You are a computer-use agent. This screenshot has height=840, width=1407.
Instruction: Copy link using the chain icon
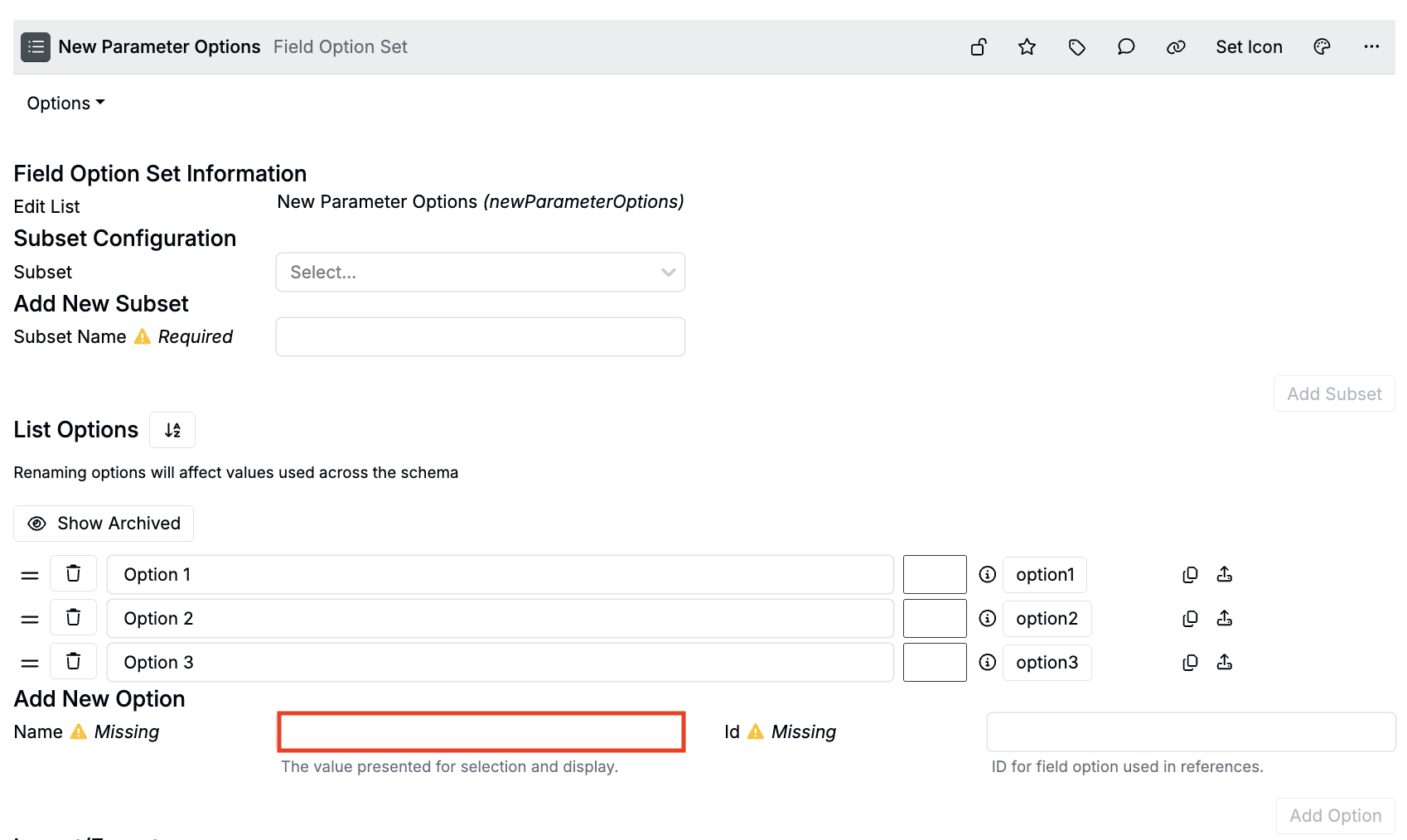[1175, 47]
